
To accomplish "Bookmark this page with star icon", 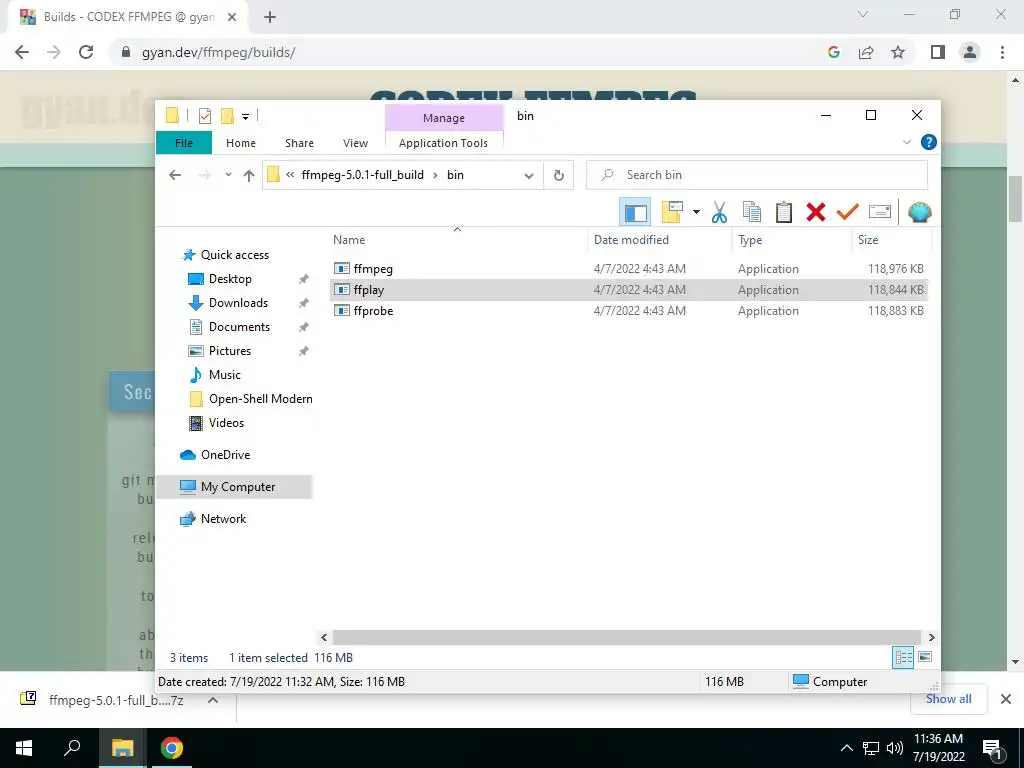I will coord(899,52).
